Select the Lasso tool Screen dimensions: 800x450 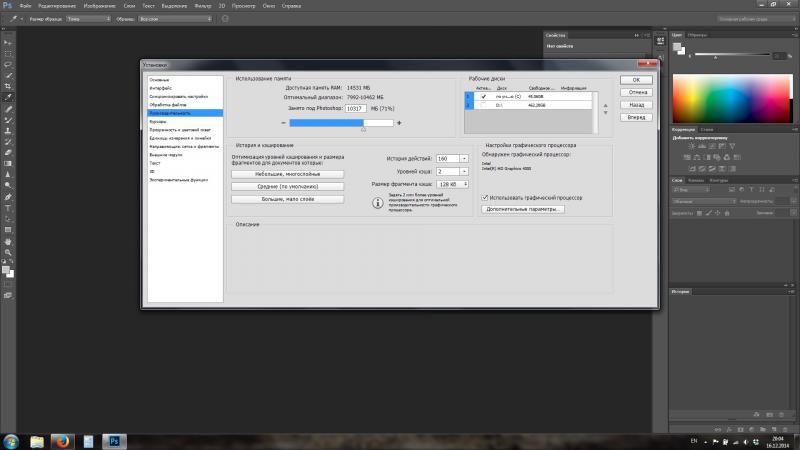click(8, 65)
